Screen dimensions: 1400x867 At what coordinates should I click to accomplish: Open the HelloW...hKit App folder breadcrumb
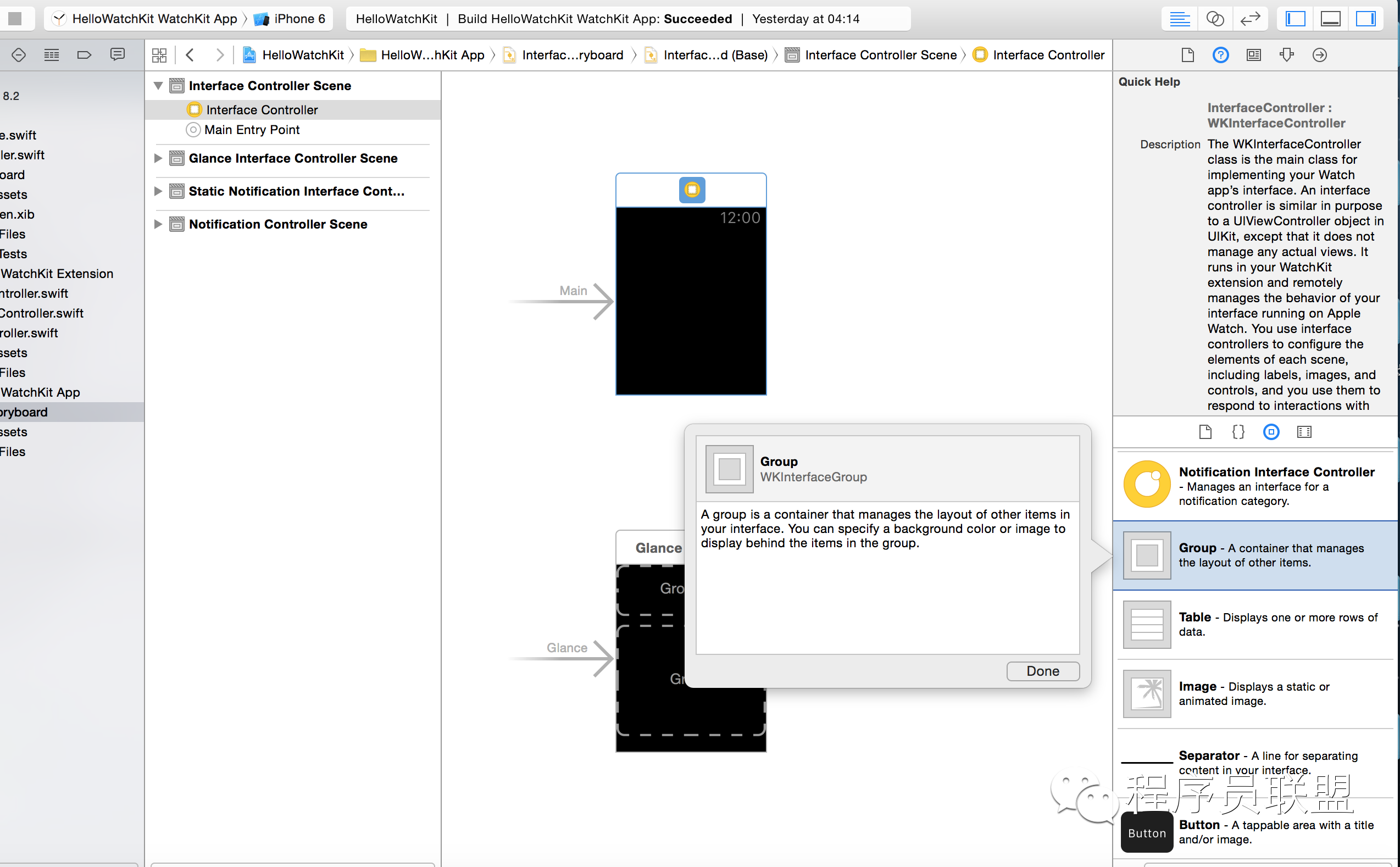(423, 55)
